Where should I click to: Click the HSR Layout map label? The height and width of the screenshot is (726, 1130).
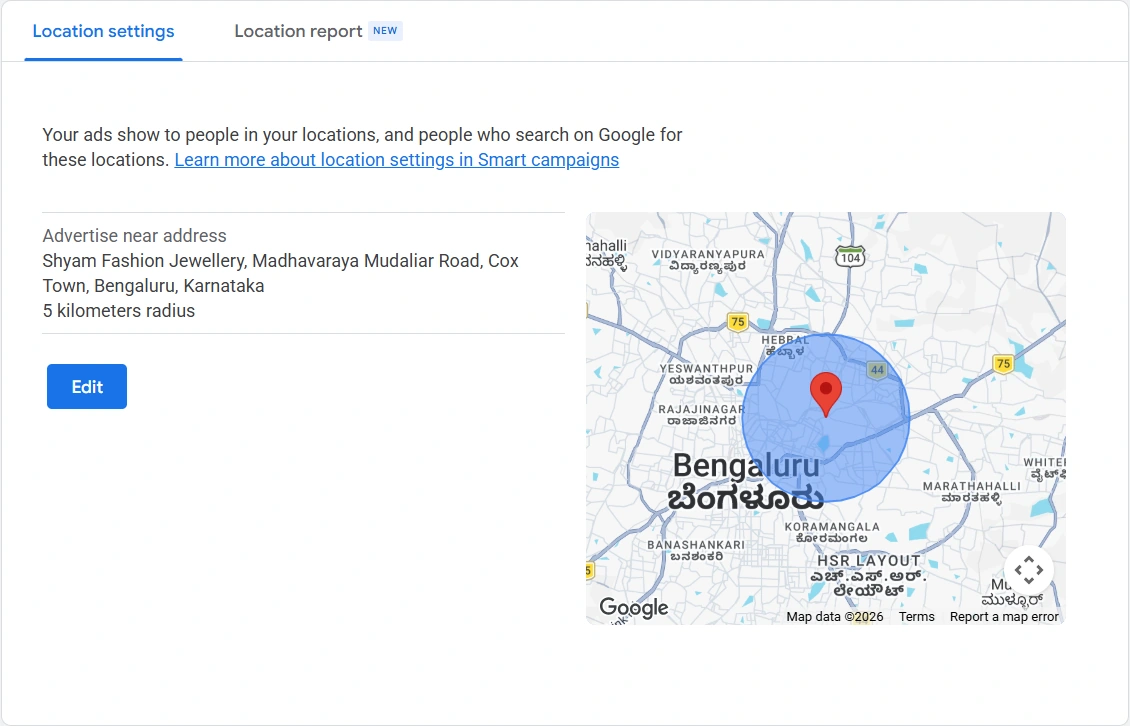point(868,575)
